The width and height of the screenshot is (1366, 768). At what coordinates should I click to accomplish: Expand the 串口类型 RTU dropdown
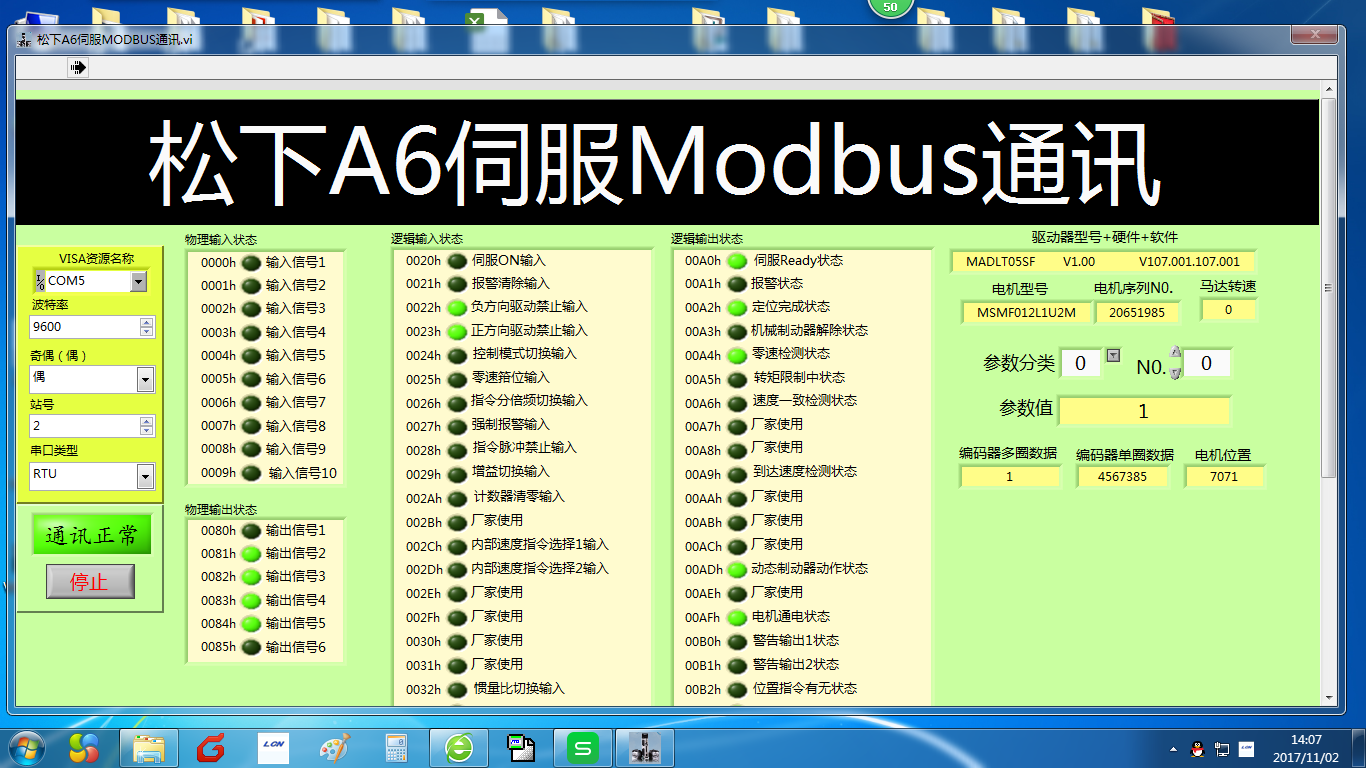(x=145, y=476)
